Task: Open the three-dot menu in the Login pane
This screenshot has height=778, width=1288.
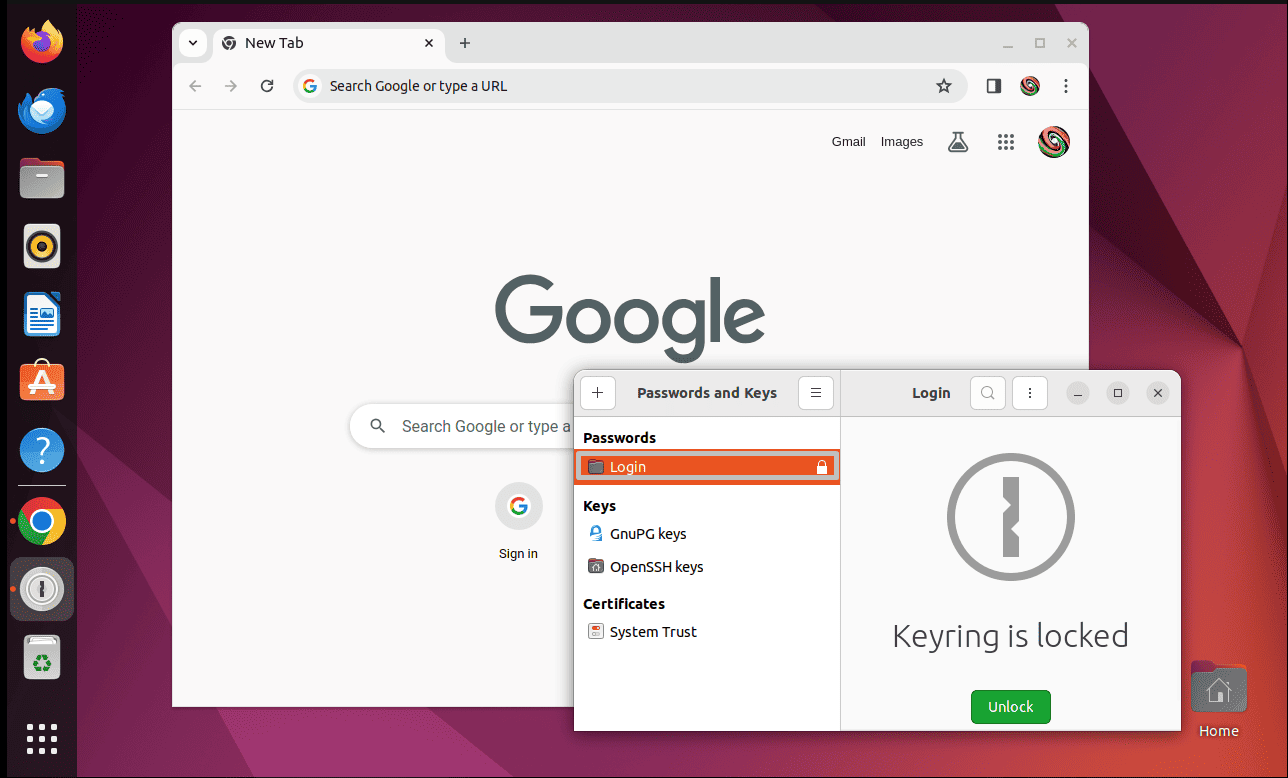Action: coord(1029,393)
